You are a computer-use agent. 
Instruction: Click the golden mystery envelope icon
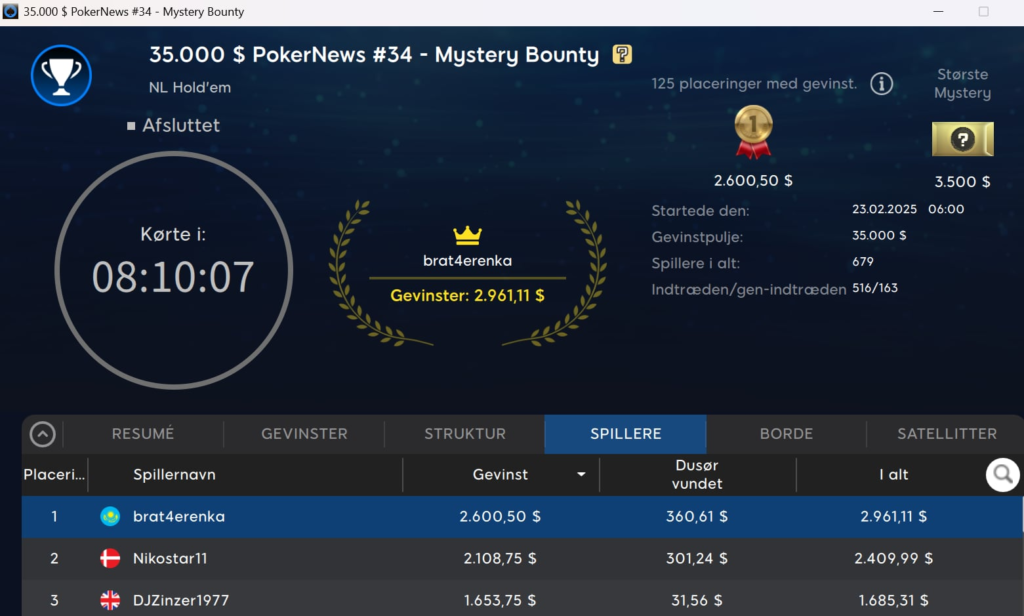(962, 139)
